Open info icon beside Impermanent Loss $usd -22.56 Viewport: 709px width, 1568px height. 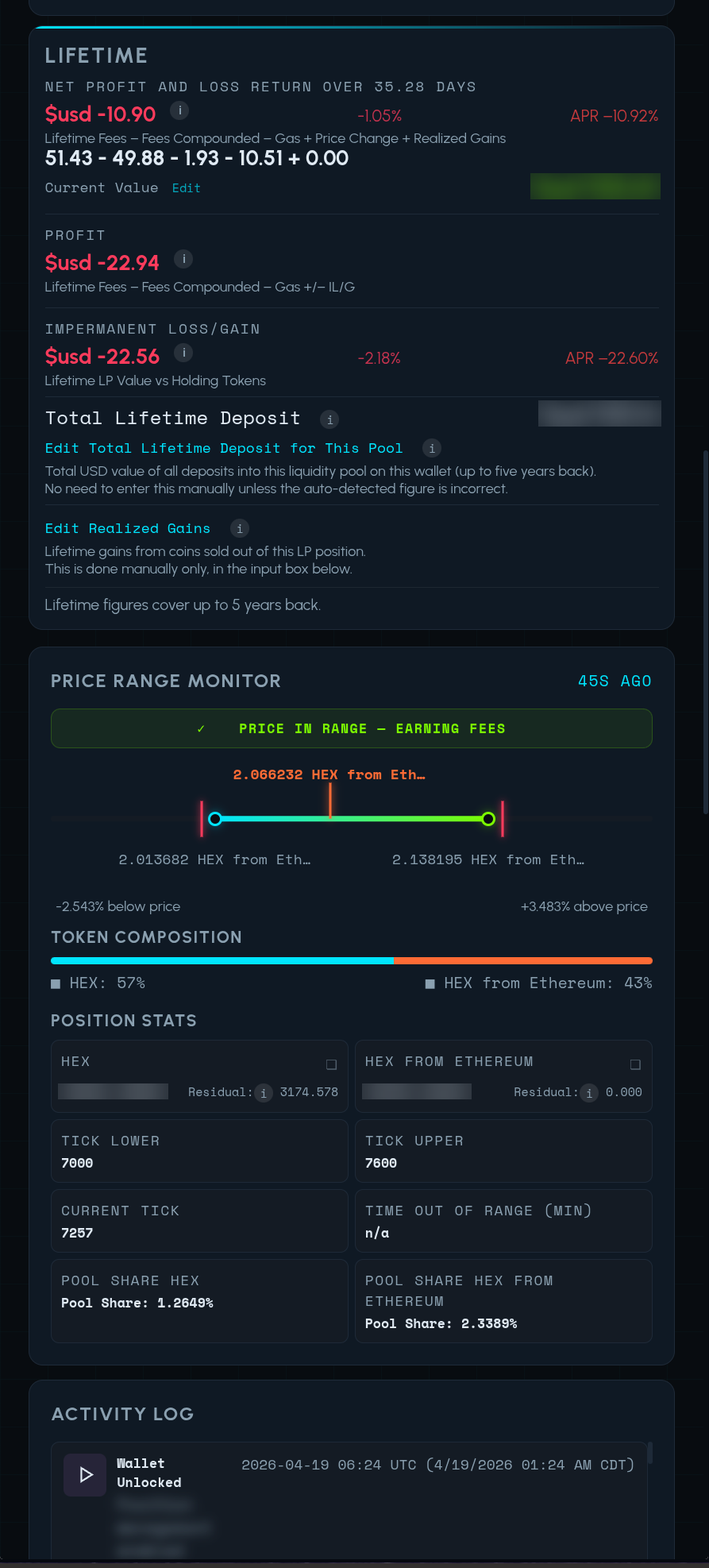pos(183,353)
